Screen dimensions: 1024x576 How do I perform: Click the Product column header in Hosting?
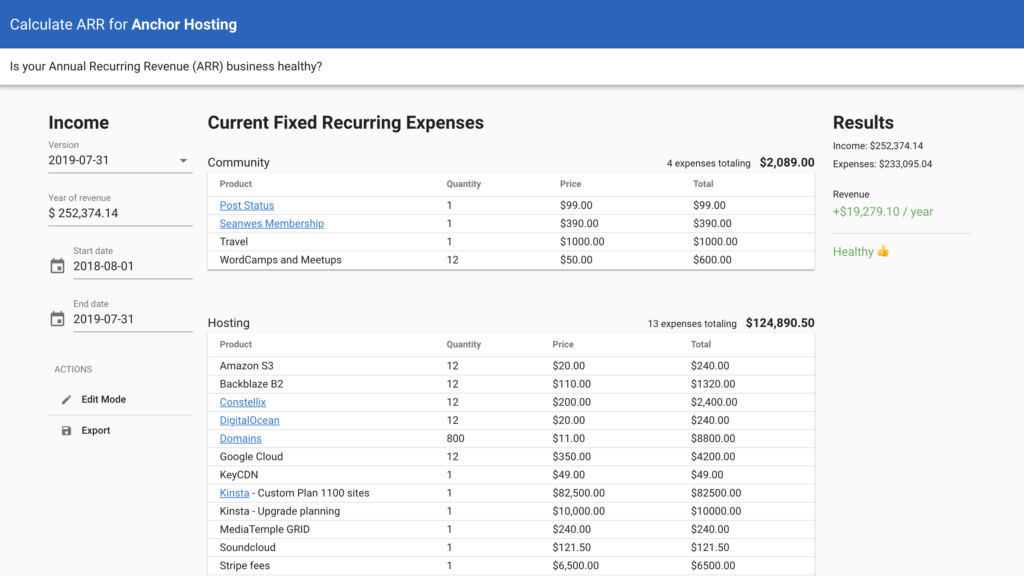236,345
